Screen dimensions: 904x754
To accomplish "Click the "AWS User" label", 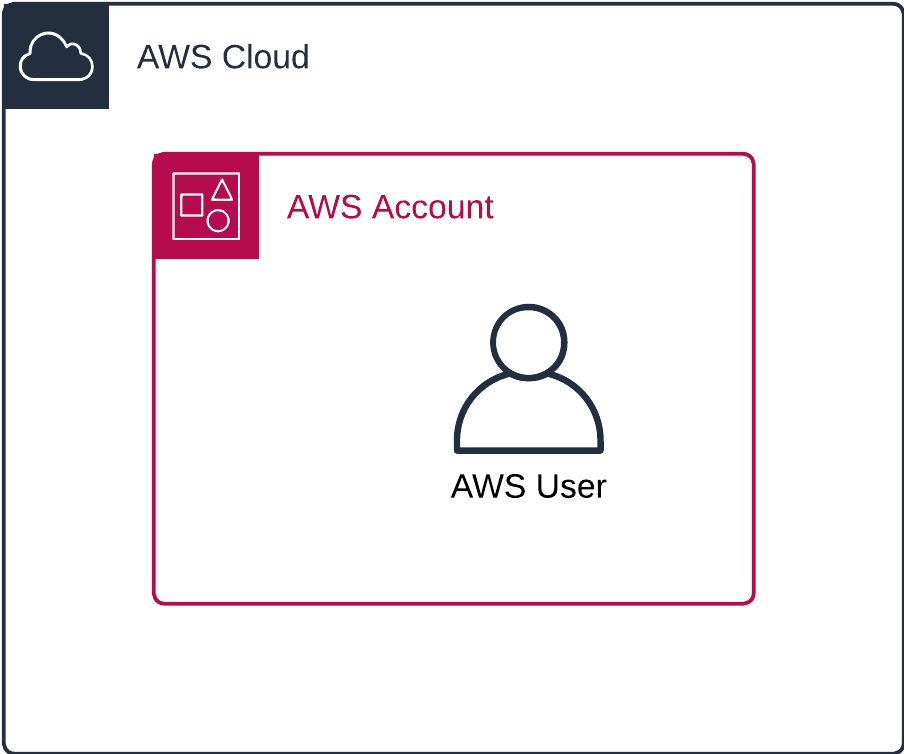I will [x=529, y=487].
